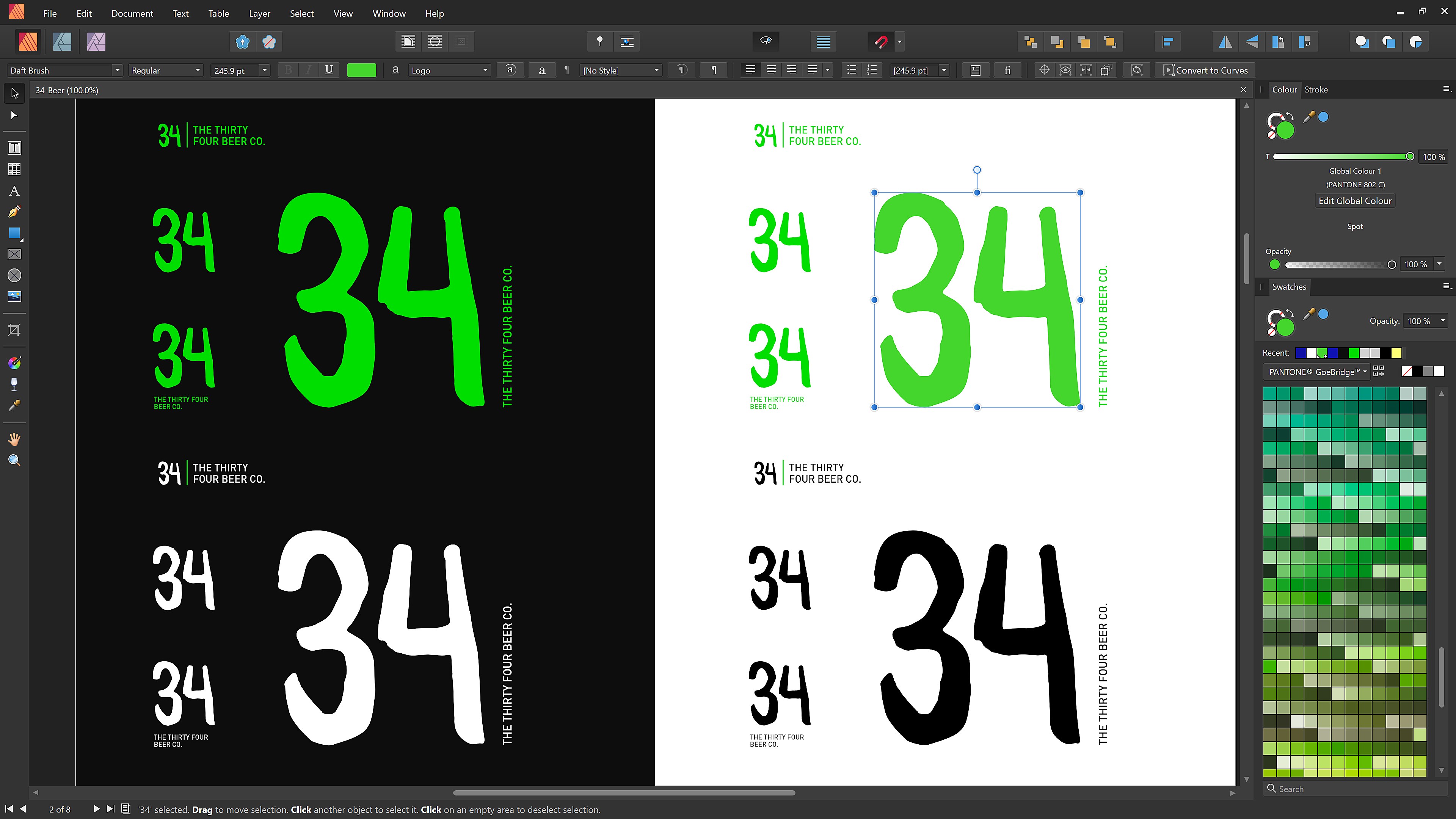The width and height of the screenshot is (1456, 819).
Task: Pick the Colour Picker eyedropper tool
Action: click(x=14, y=406)
